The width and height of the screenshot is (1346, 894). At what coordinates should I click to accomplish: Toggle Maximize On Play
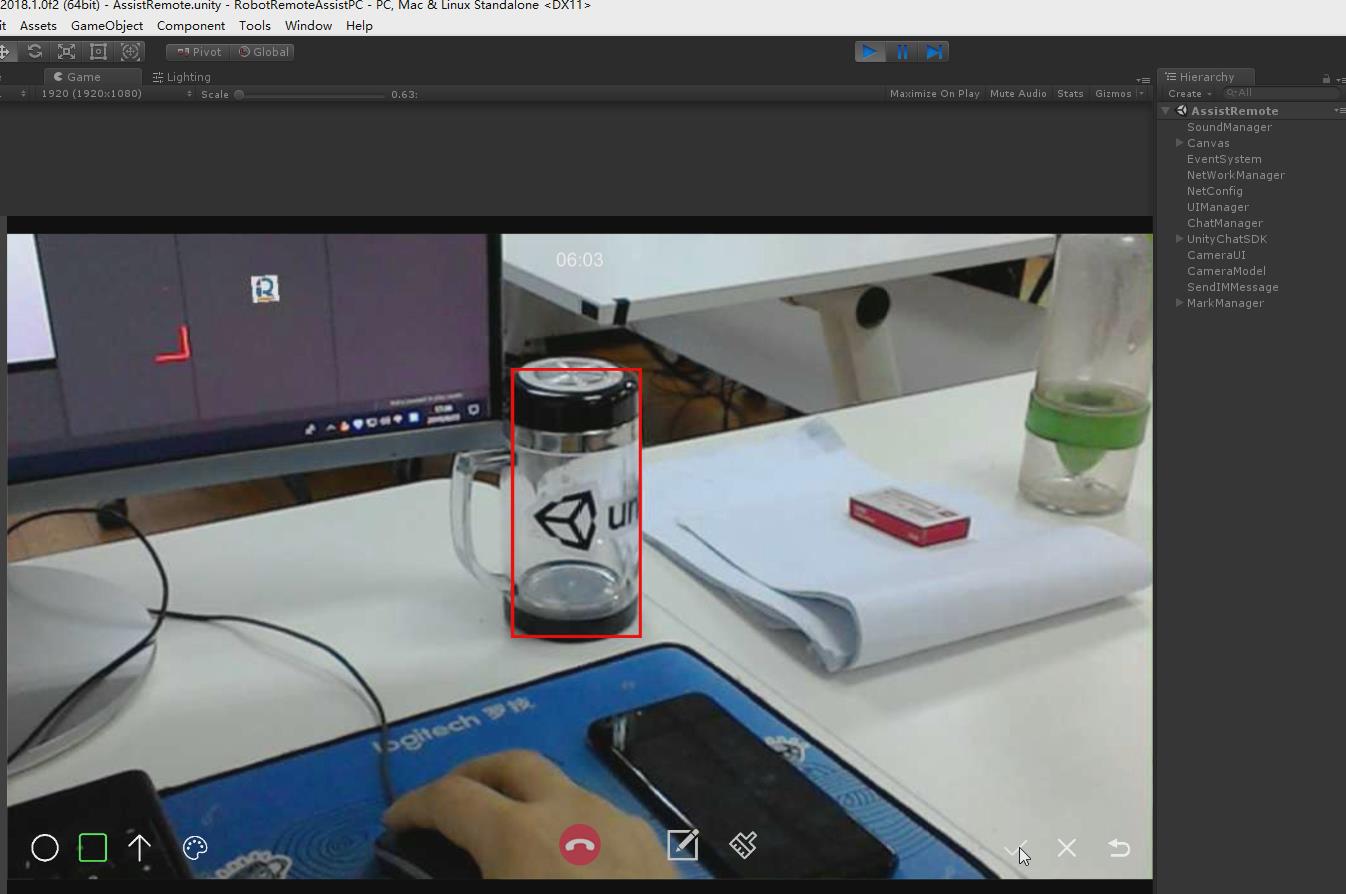934,93
